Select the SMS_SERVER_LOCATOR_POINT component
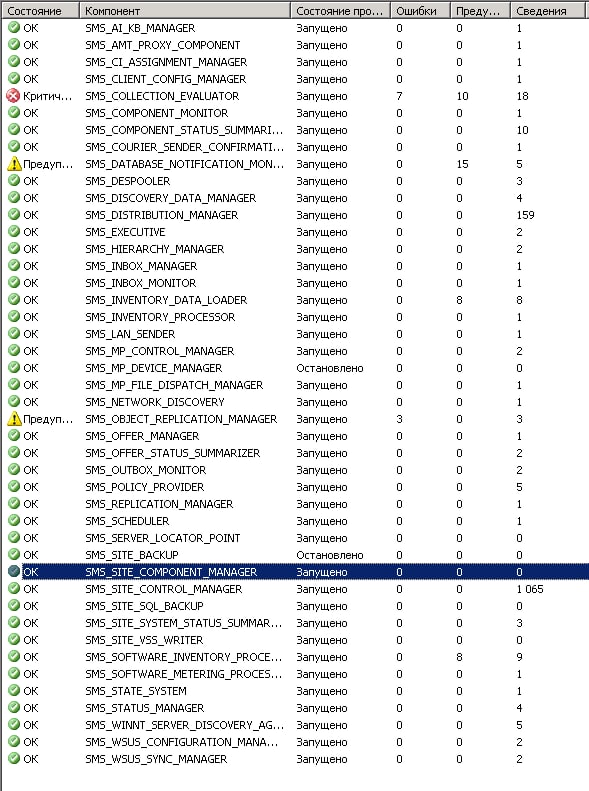Screen dimensions: 589x791 coord(162,538)
